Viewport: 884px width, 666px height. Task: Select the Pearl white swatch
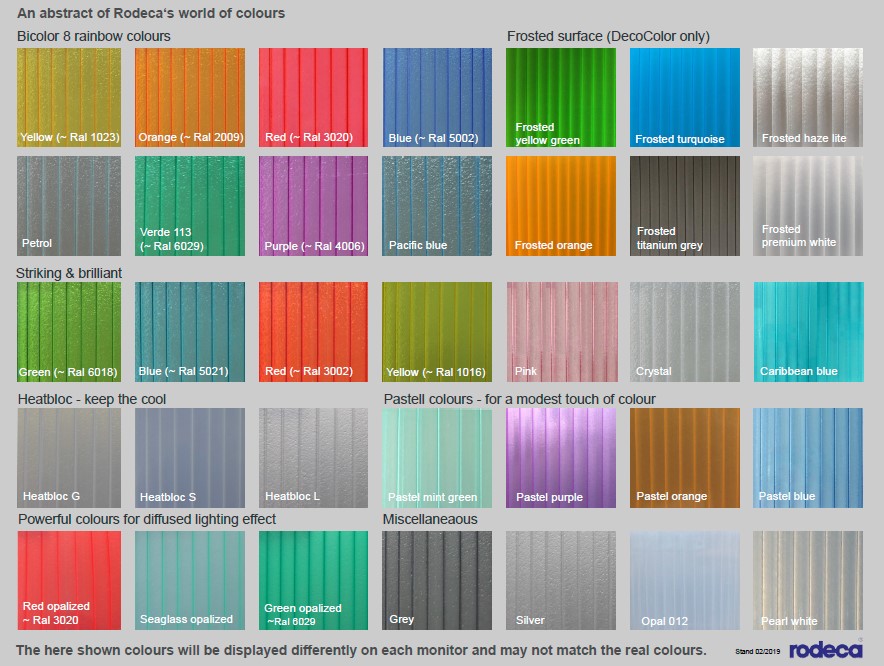808,580
